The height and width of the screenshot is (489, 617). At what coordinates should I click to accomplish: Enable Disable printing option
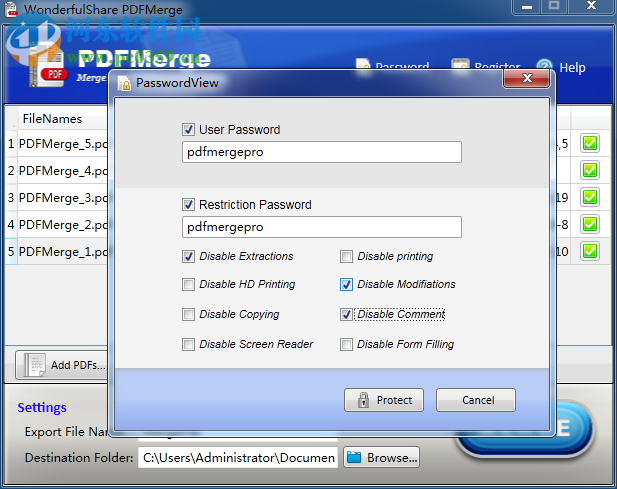346,256
